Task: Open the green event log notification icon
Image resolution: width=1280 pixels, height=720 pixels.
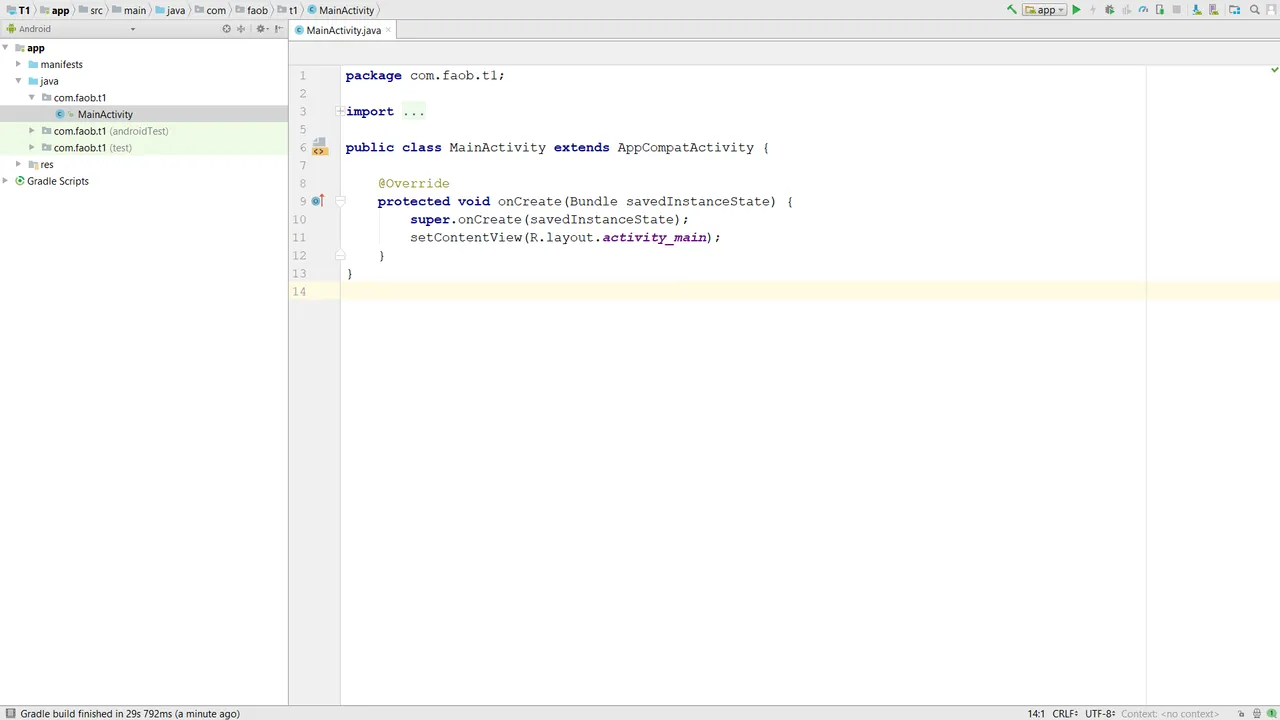Action: pyautogui.click(x=1272, y=714)
